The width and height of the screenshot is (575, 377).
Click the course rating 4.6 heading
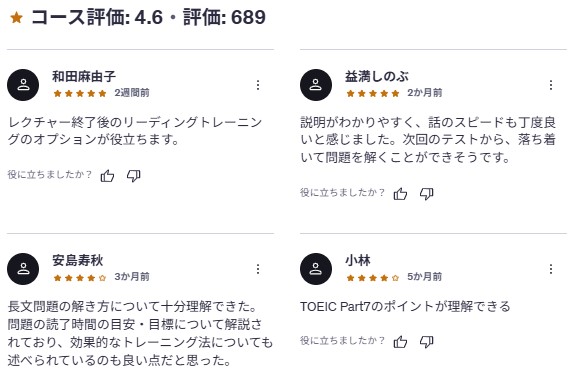(x=148, y=17)
